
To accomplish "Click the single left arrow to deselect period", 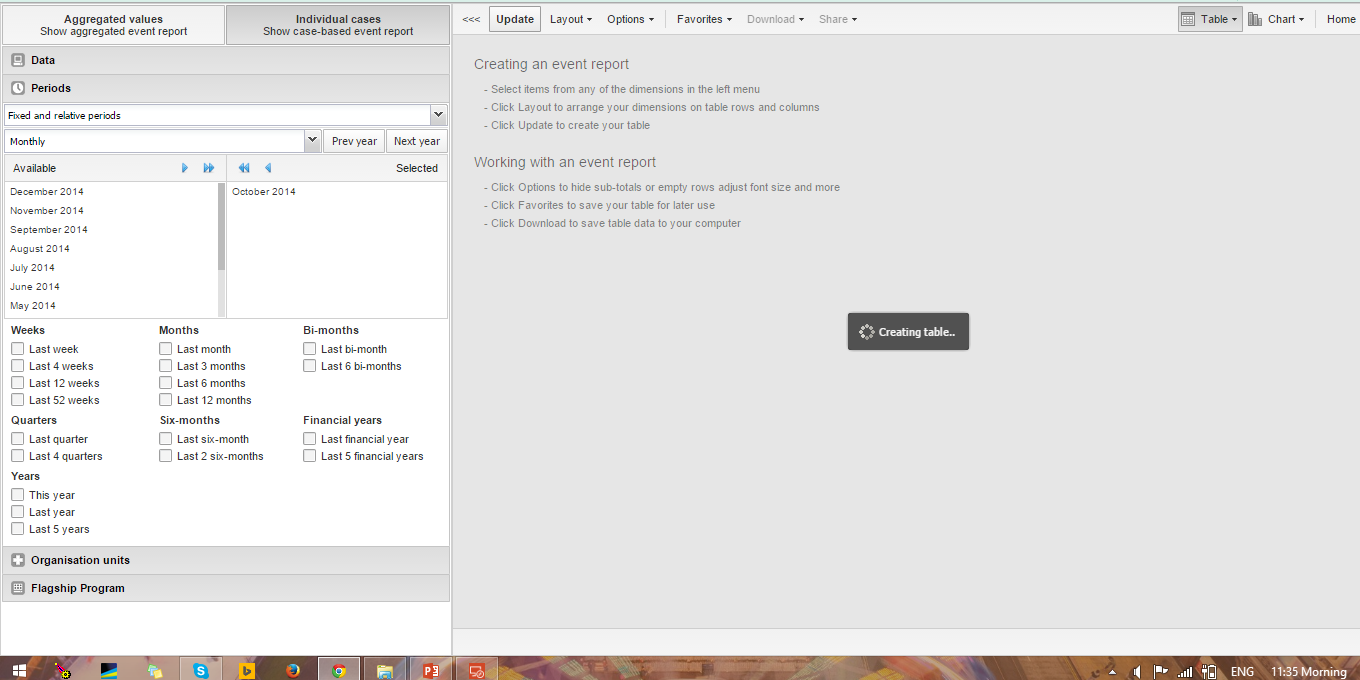I will point(268,168).
